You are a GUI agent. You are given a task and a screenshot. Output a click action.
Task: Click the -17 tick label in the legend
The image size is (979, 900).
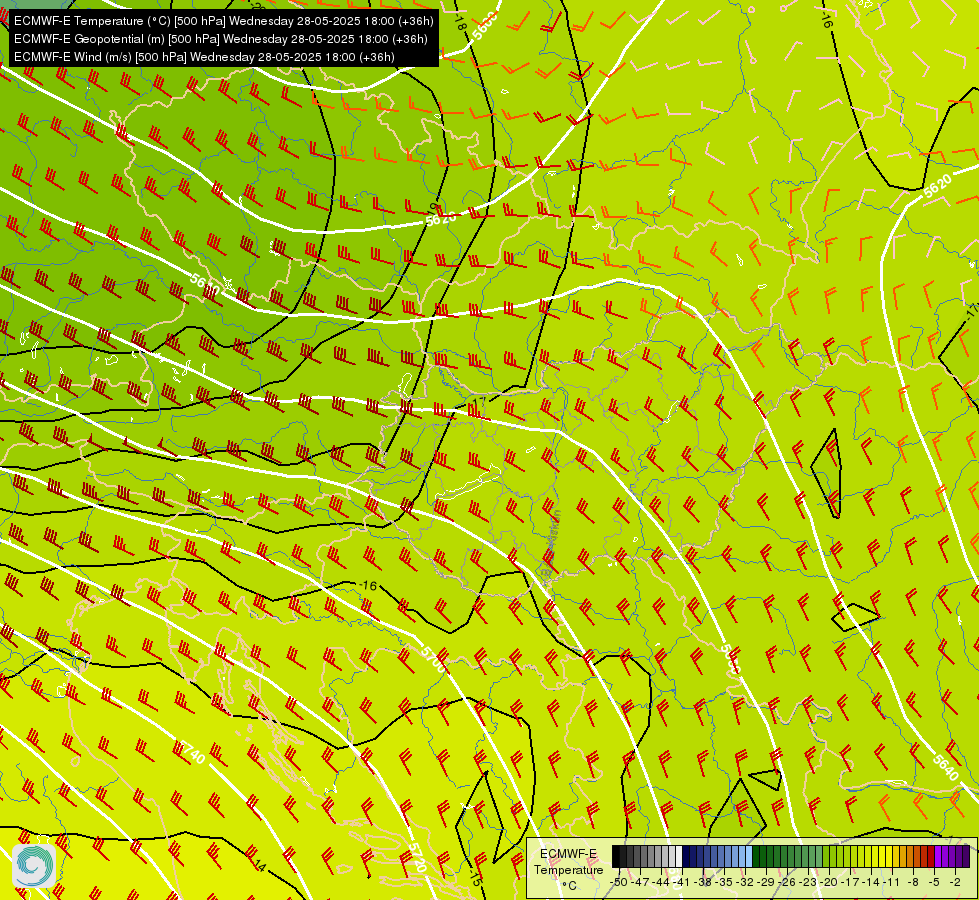coord(851,882)
